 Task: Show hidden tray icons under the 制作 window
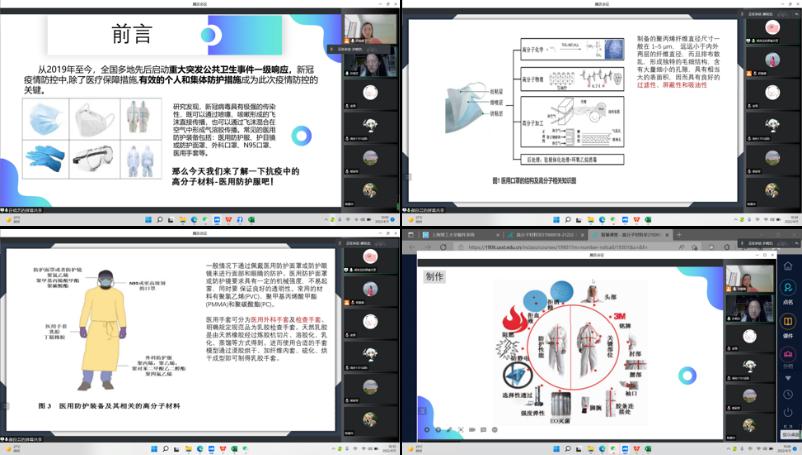pos(728,449)
